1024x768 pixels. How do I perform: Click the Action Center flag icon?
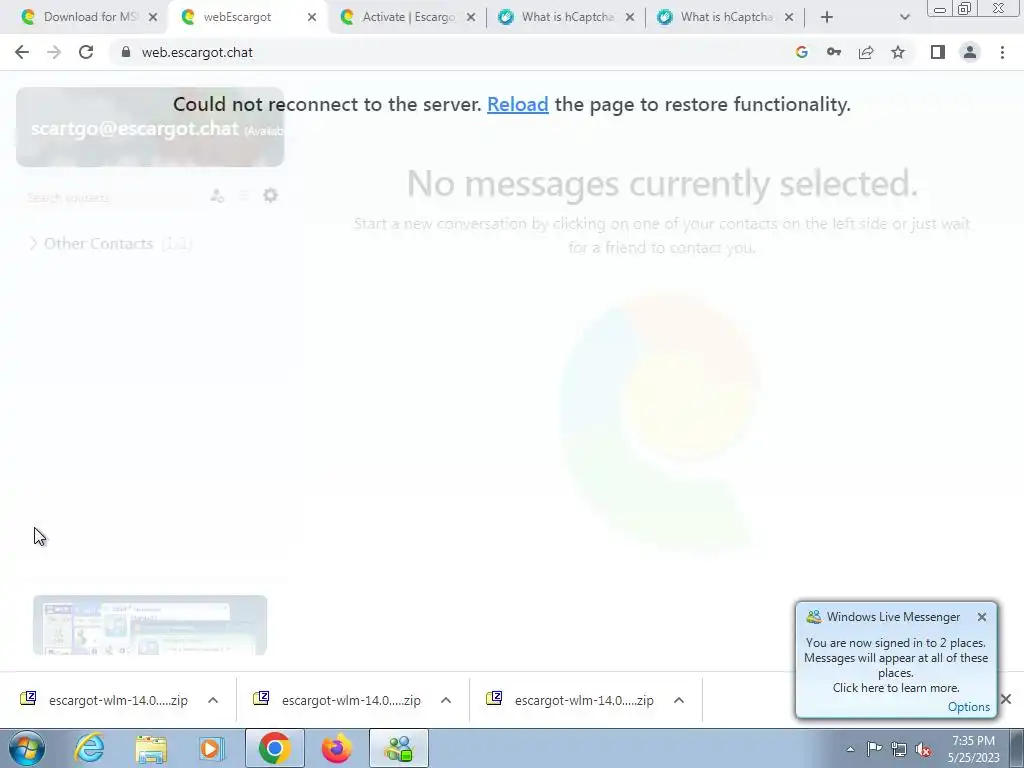pyautogui.click(x=874, y=749)
